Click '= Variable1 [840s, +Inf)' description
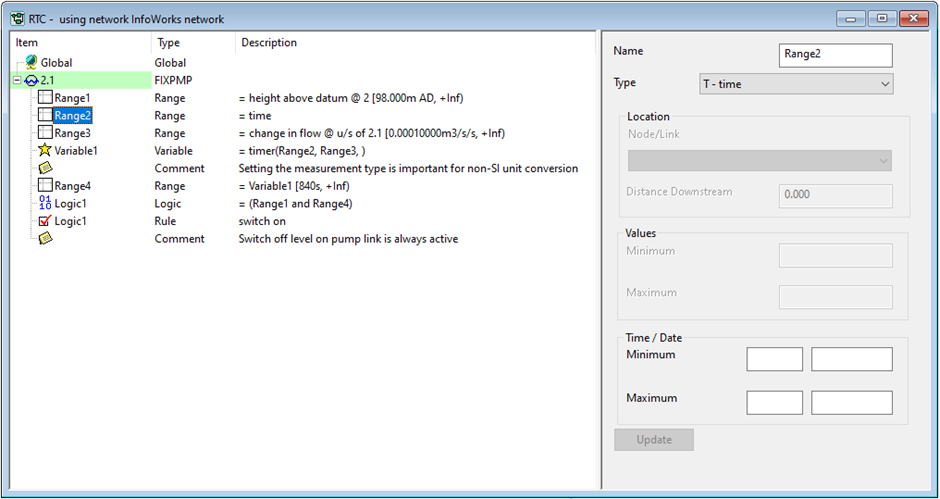Image resolution: width=940 pixels, height=499 pixels. (x=294, y=186)
